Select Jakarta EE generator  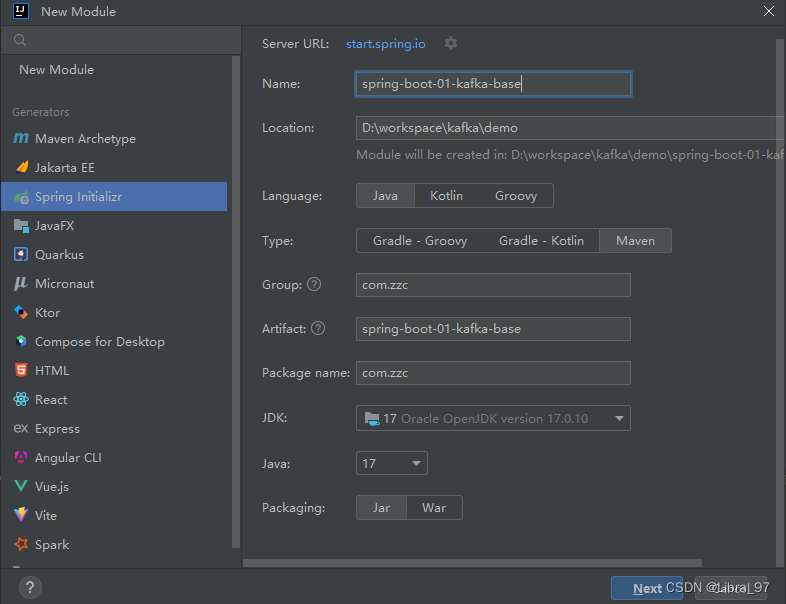(x=114, y=167)
